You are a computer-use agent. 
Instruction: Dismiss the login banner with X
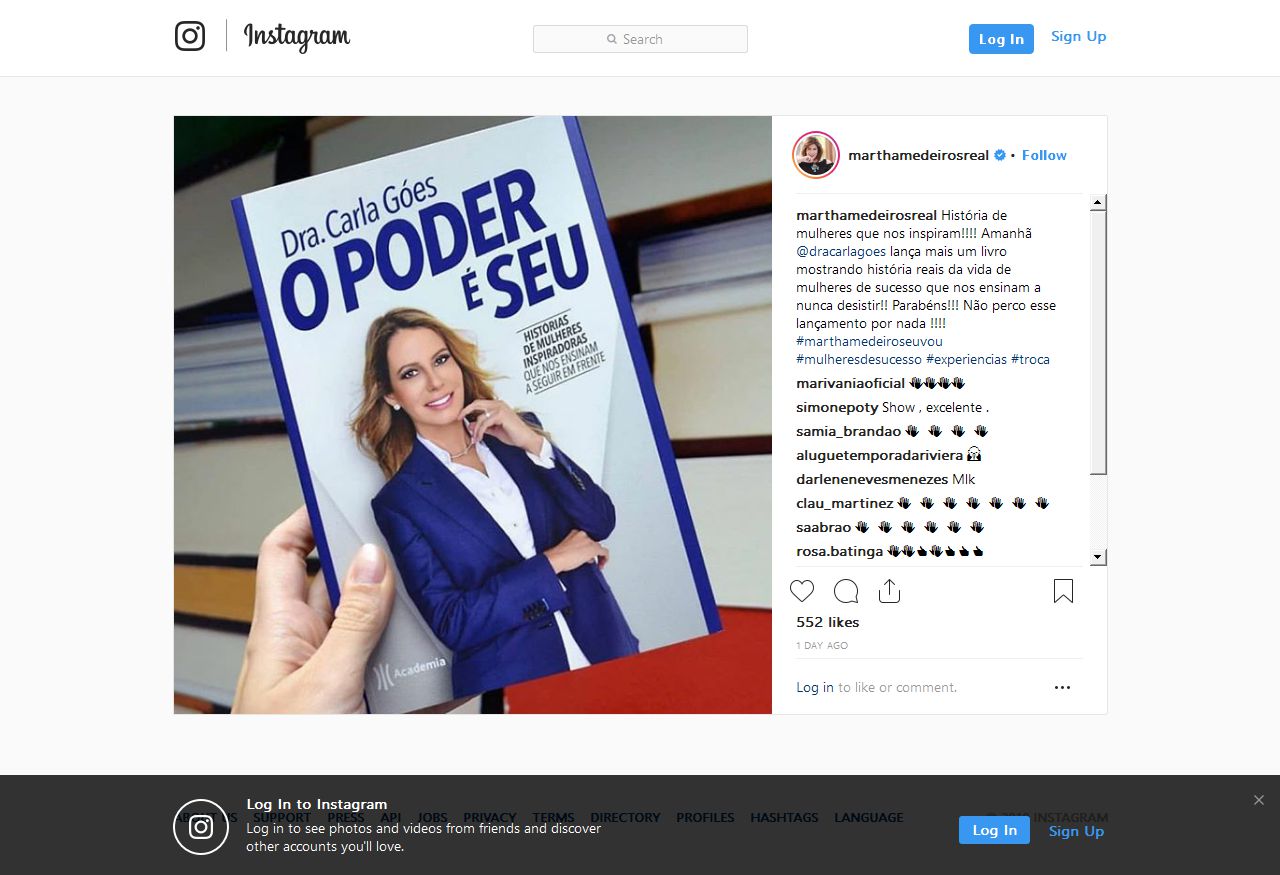tap(1259, 800)
